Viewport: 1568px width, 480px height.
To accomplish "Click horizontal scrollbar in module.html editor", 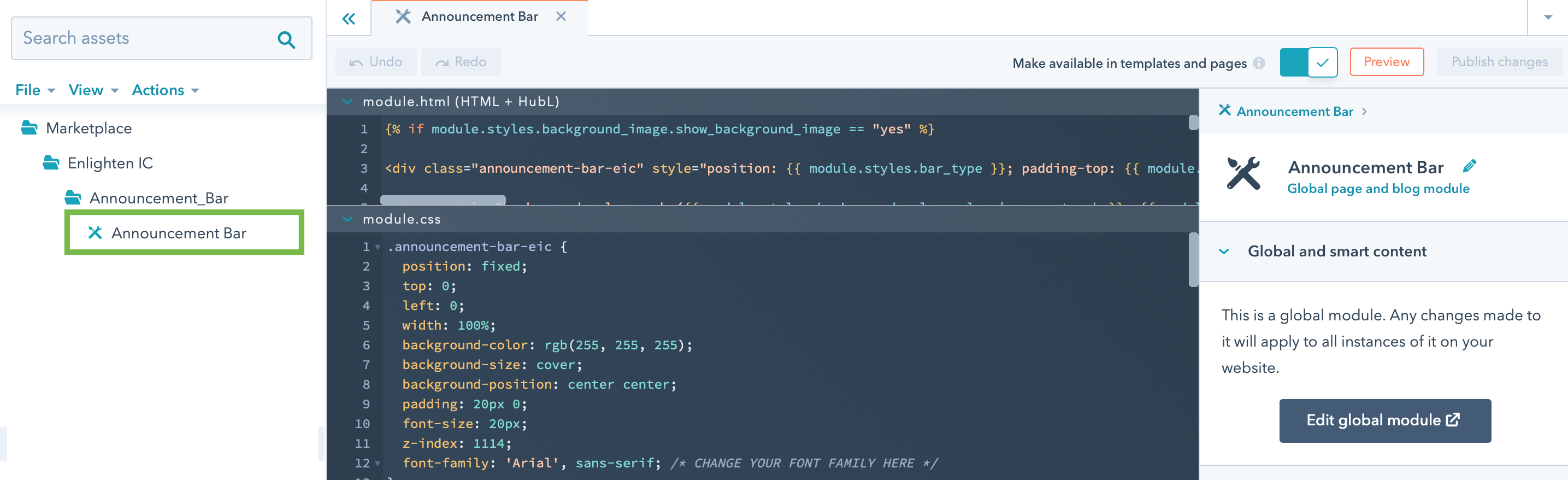I will 443,201.
